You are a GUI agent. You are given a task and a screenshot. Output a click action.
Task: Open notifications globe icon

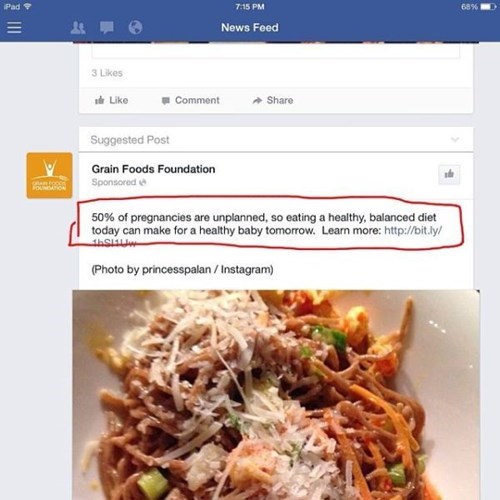[x=135, y=28]
